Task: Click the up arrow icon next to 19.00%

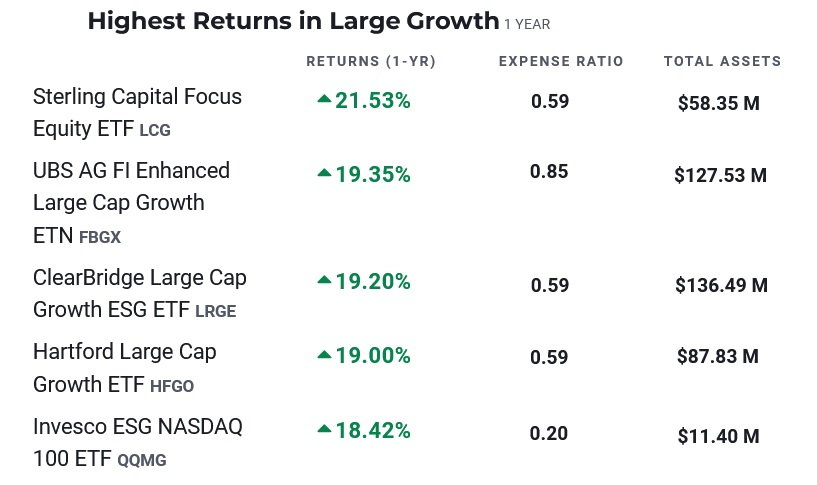Action: pyautogui.click(x=324, y=354)
